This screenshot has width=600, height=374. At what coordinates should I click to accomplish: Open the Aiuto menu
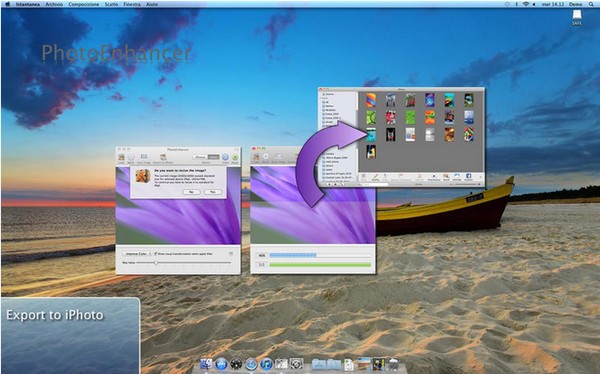coord(152,4)
